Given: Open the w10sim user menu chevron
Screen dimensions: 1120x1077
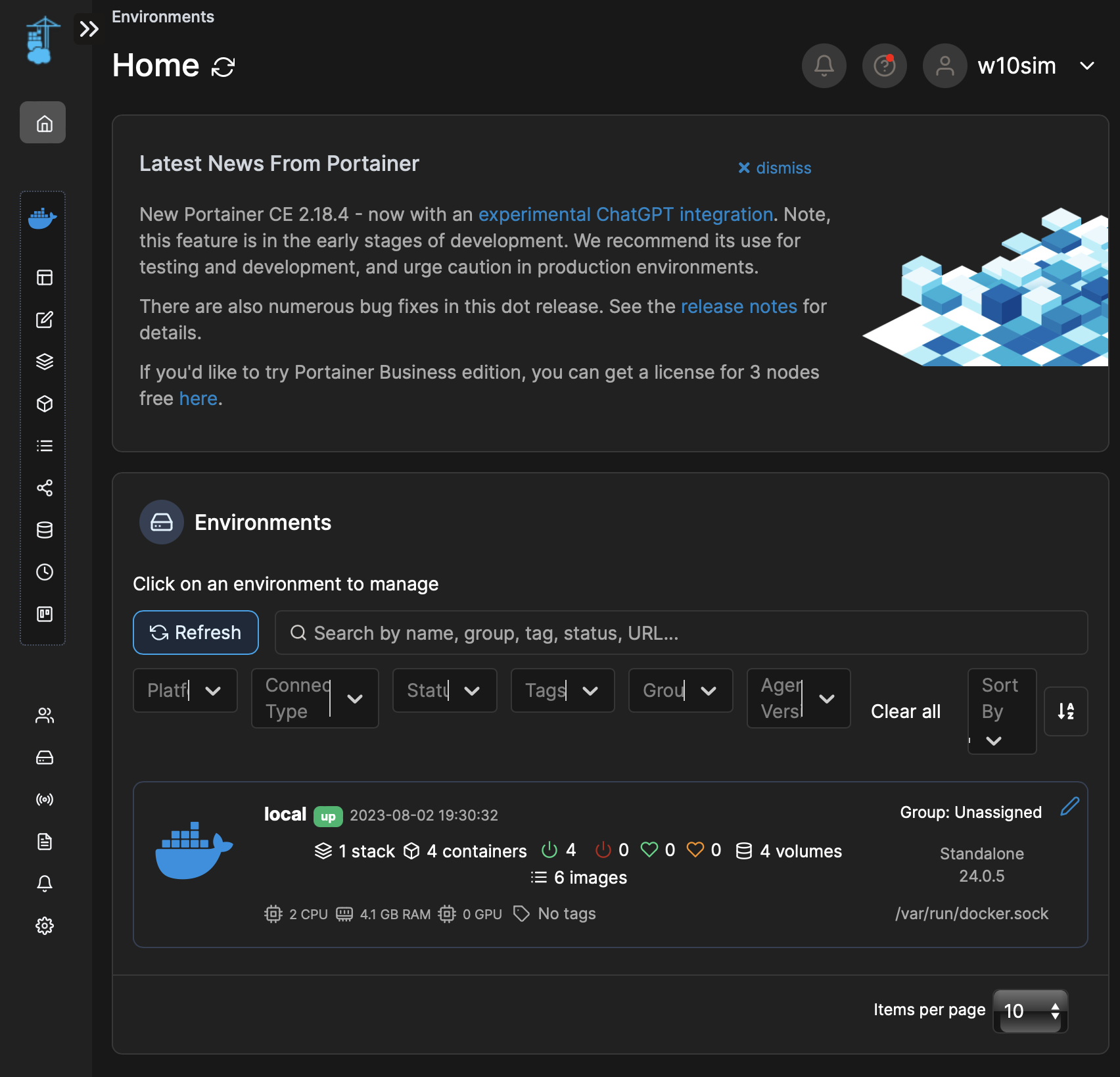Looking at the screenshot, I should coord(1087,66).
